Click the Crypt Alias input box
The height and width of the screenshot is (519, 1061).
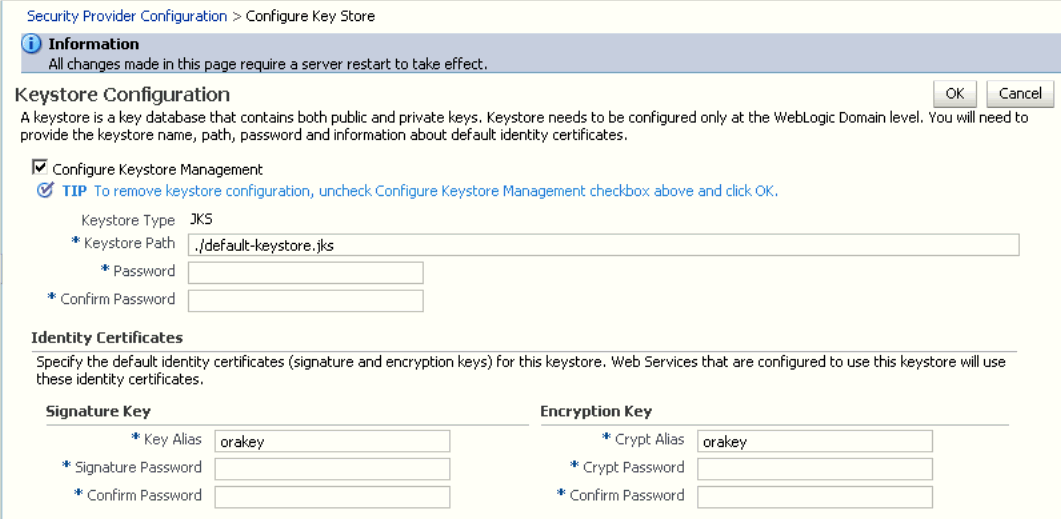click(814, 441)
